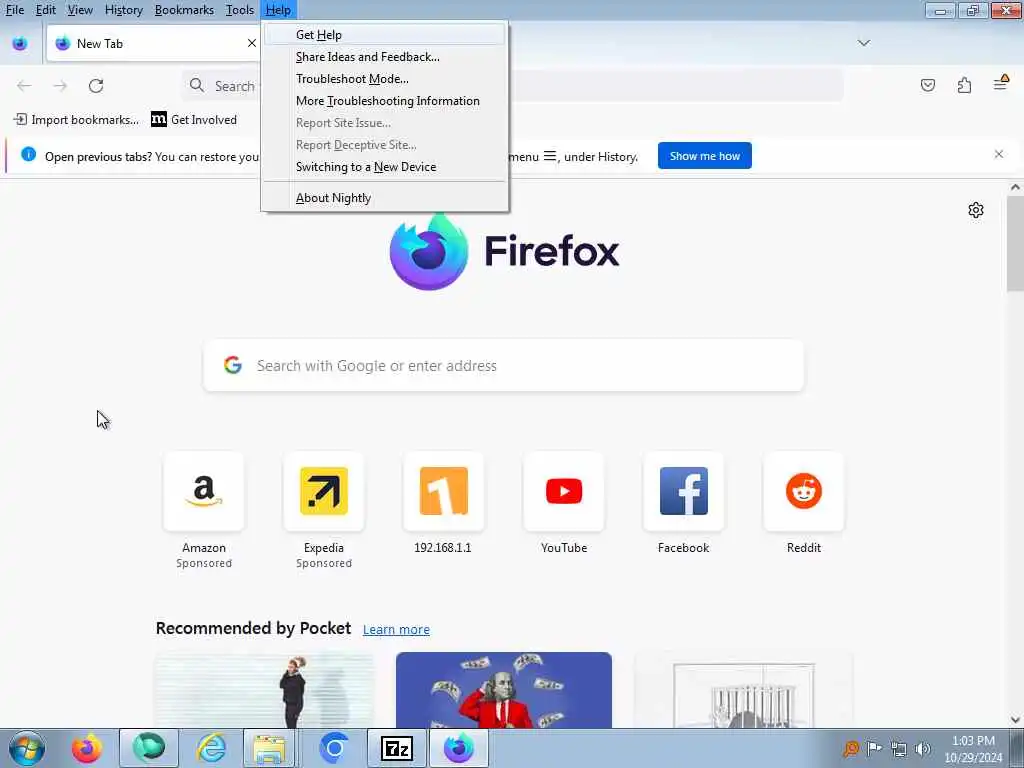The height and width of the screenshot is (768, 1024).
Task: Launch Firefox from the taskbar
Action: click(87, 748)
